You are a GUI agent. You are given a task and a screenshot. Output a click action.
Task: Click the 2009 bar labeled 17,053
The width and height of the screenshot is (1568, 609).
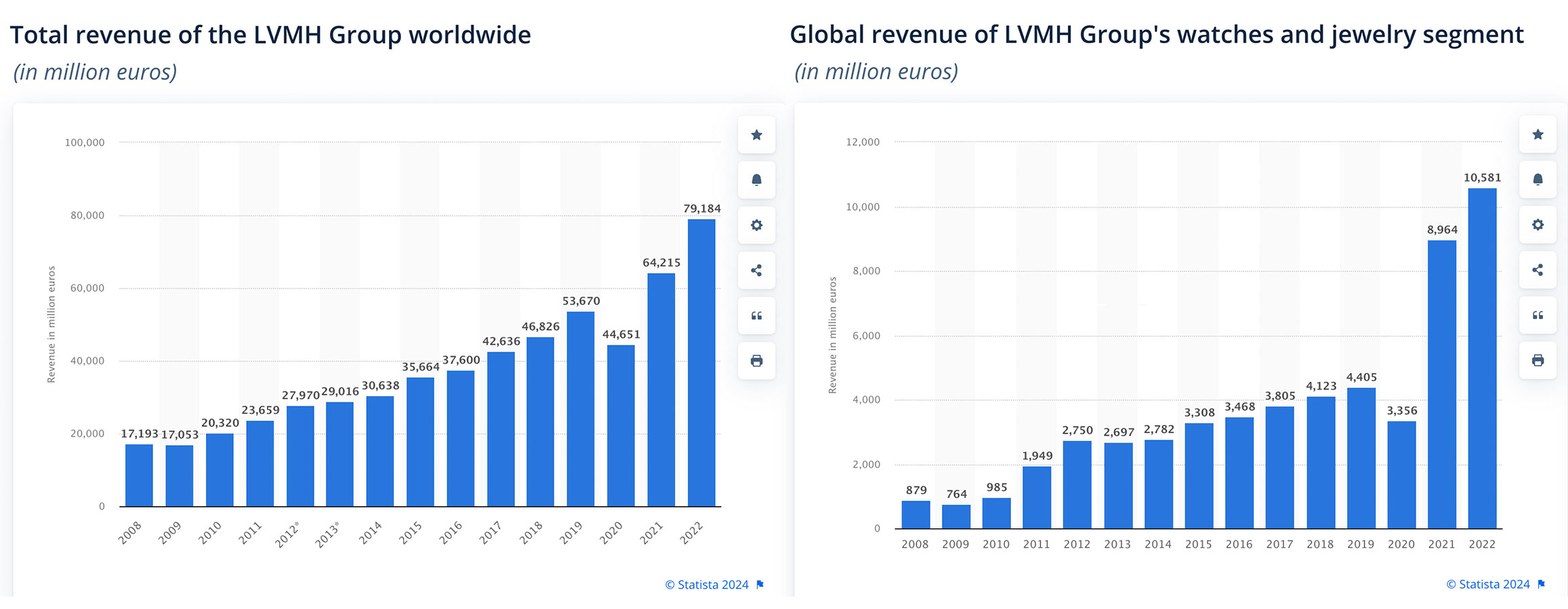coord(180,476)
